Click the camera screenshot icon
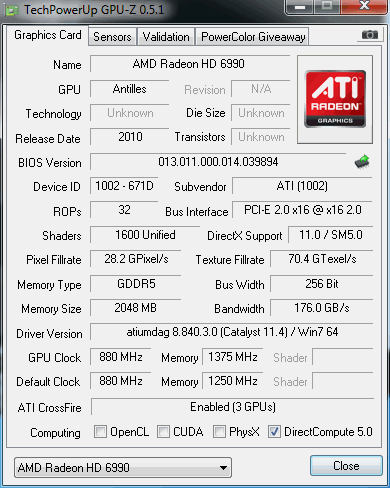The image size is (390, 488). click(x=370, y=35)
